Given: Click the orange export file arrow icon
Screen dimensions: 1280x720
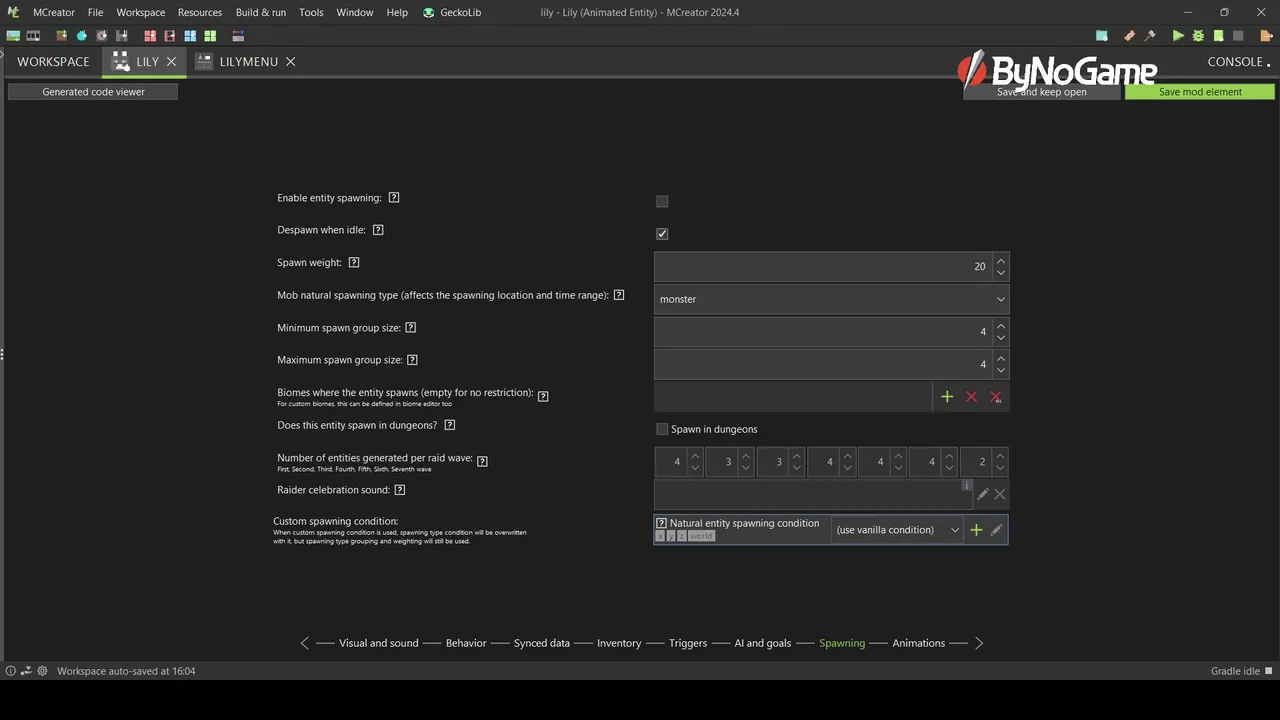Looking at the screenshot, I should [x=1266, y=36].
